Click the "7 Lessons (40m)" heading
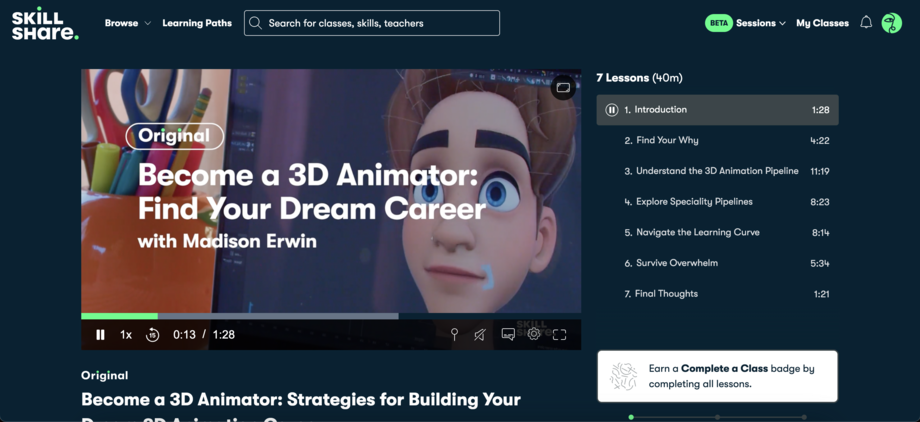This screenshot has height=422, width=920. (x=639, y=77)
